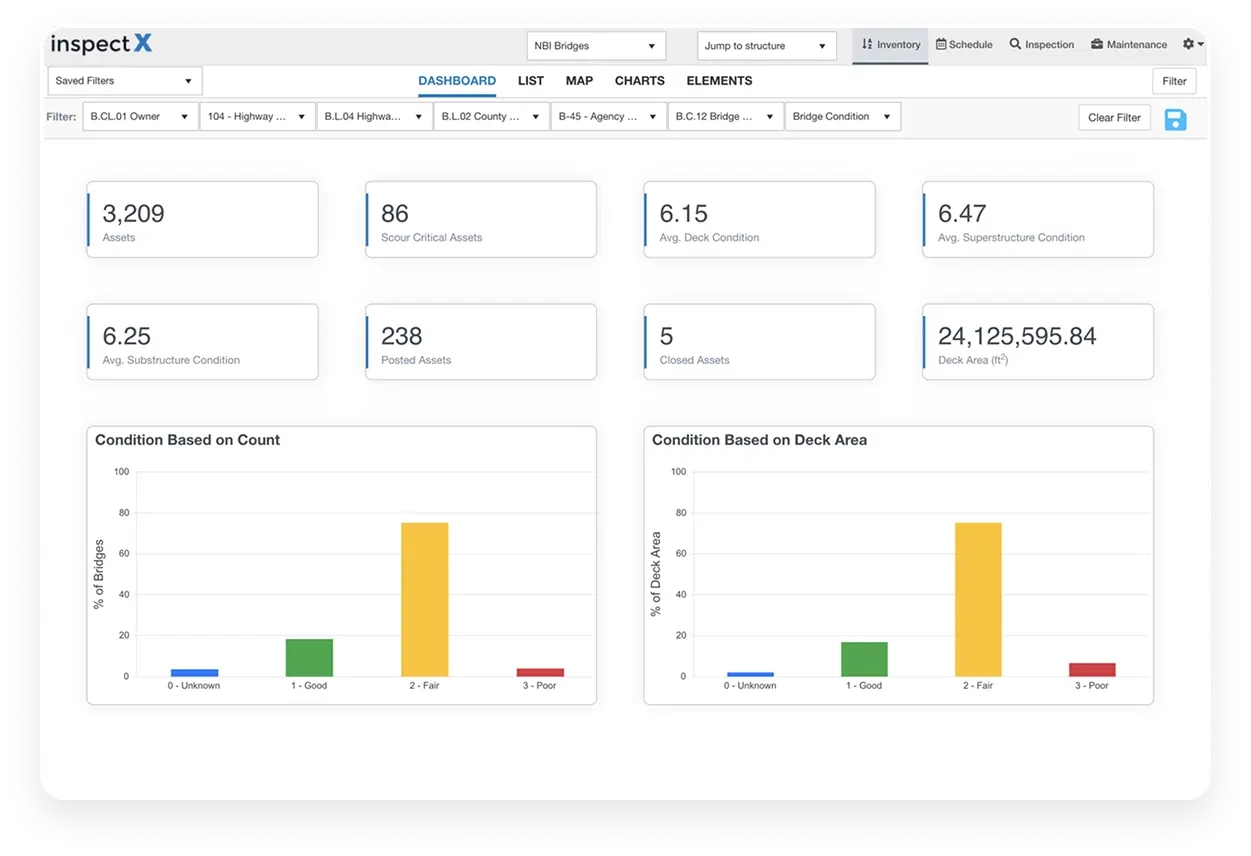Open the Inspection search section
Viewport: 1251px width, 856px height.
click(1041, 44)
